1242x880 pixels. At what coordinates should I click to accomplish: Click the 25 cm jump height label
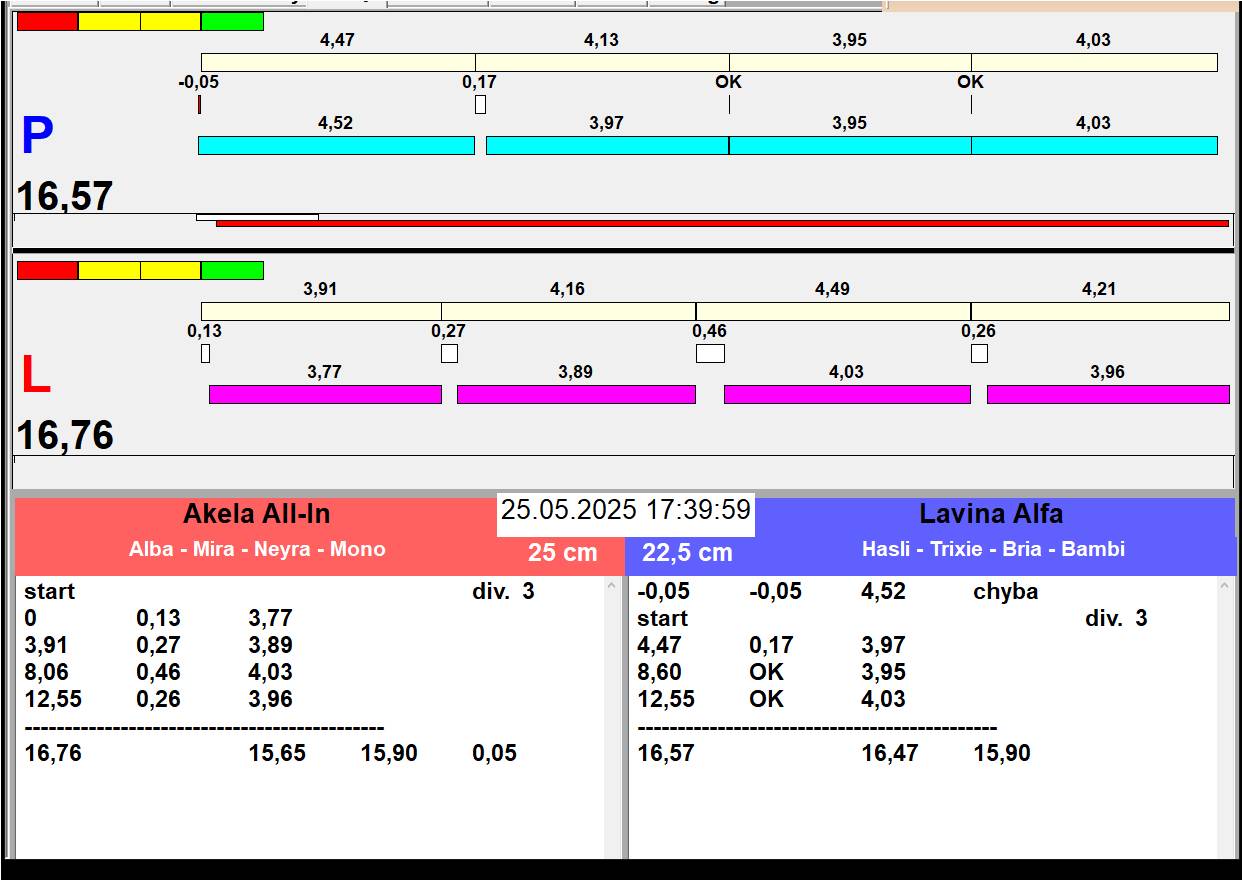[562, 553]
